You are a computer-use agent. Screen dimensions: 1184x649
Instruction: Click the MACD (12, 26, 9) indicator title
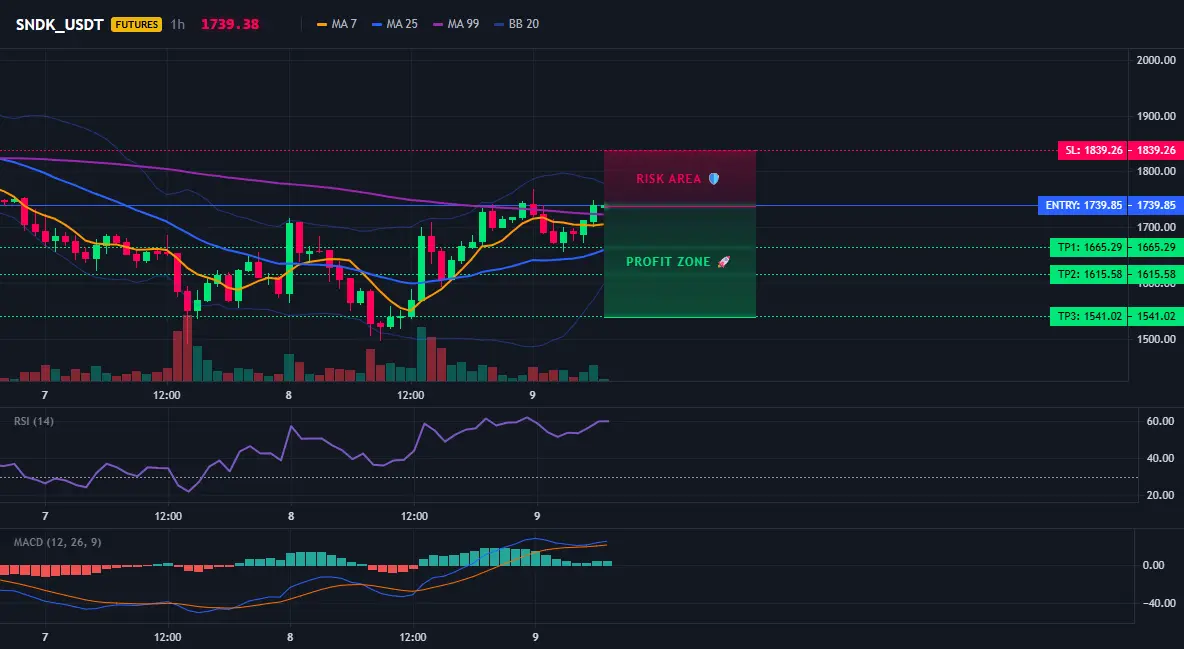57,542
